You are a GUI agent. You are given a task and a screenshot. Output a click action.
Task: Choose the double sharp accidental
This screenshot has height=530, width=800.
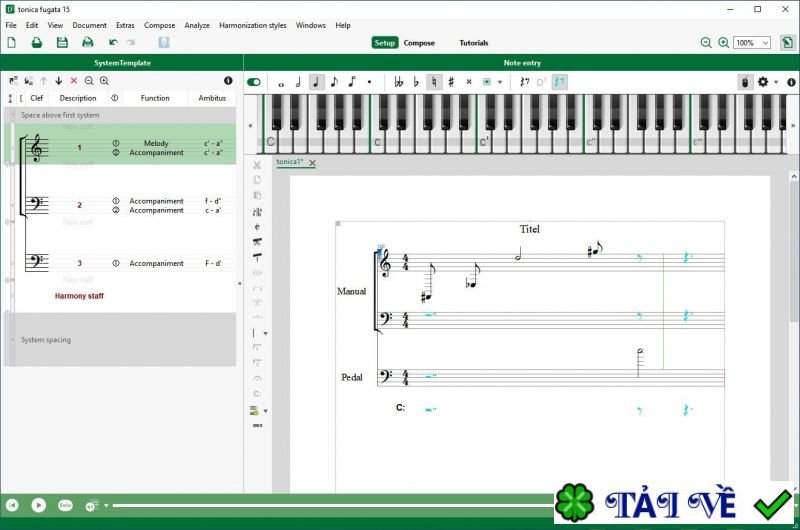tap(469, 82)
